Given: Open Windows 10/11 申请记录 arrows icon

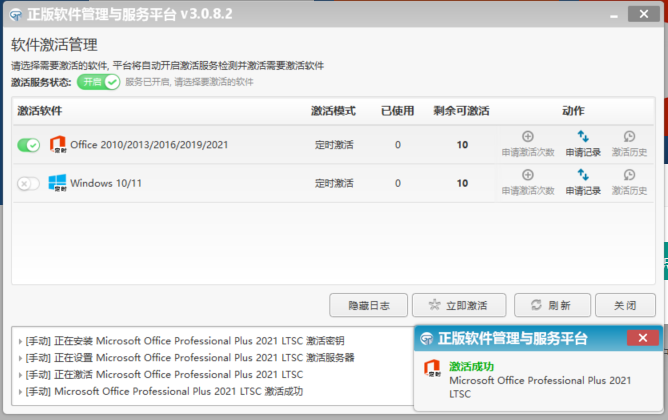Looking at the screenshot, I should pyautogui.click(x=583, y=175).
